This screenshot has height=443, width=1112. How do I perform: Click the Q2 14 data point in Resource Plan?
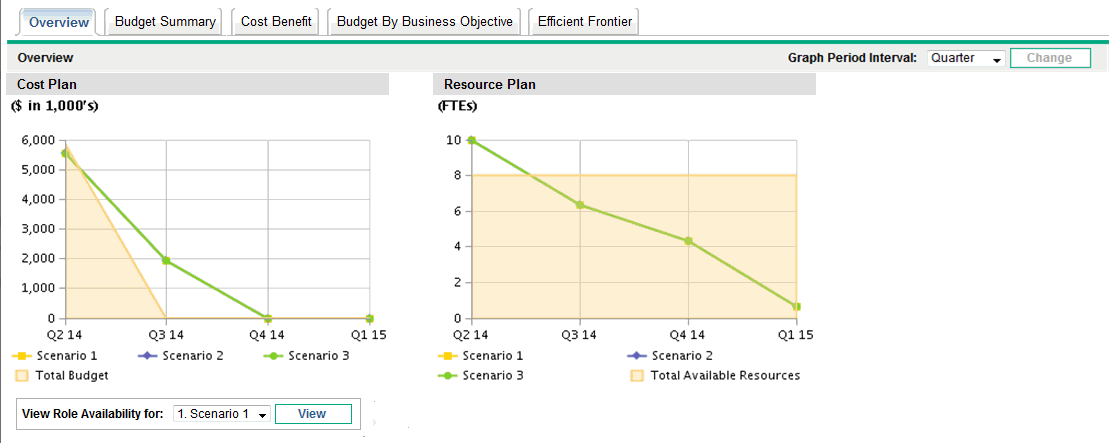[x=472, y=141]
